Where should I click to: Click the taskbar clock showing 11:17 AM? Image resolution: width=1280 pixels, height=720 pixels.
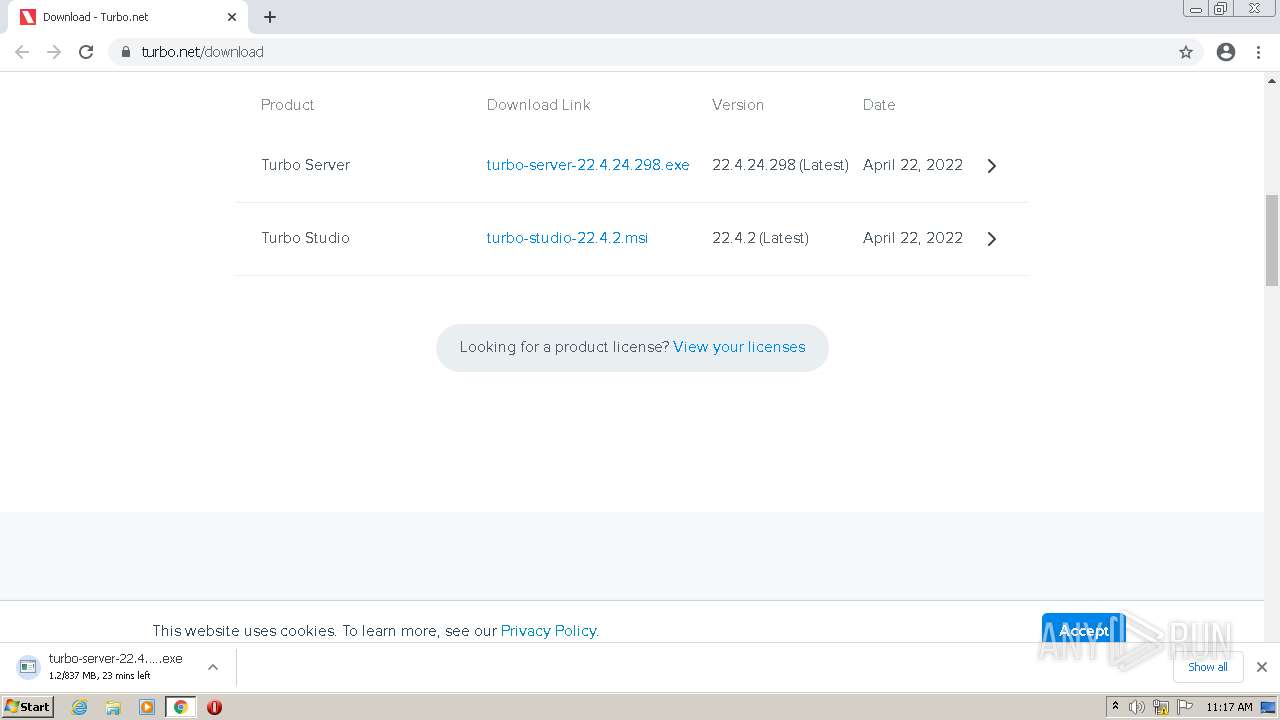coord(1229,707)
